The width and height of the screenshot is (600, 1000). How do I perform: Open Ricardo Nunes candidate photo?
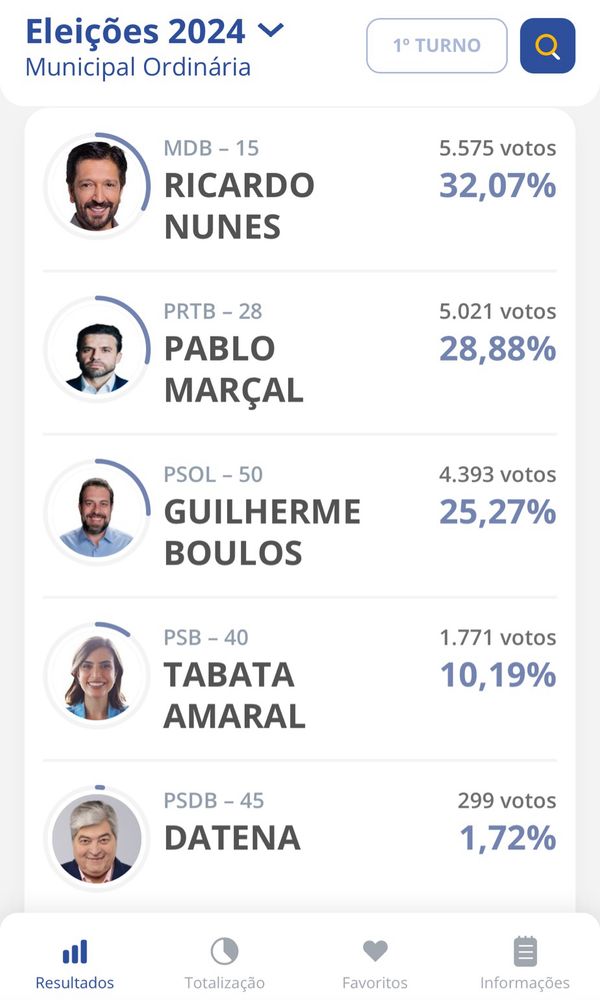(97, 186)
